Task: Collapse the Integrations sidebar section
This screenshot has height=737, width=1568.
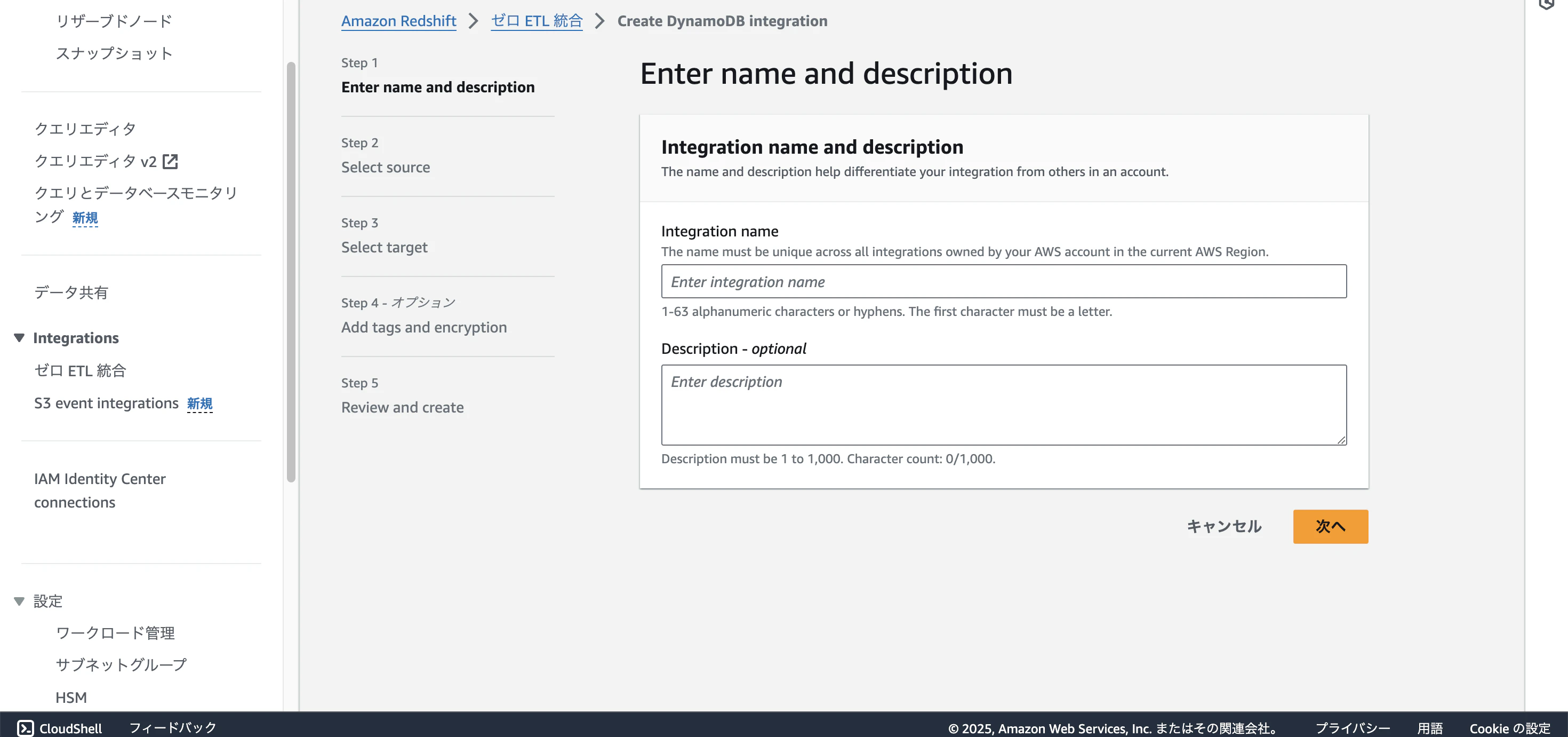Action: (20, 338)
